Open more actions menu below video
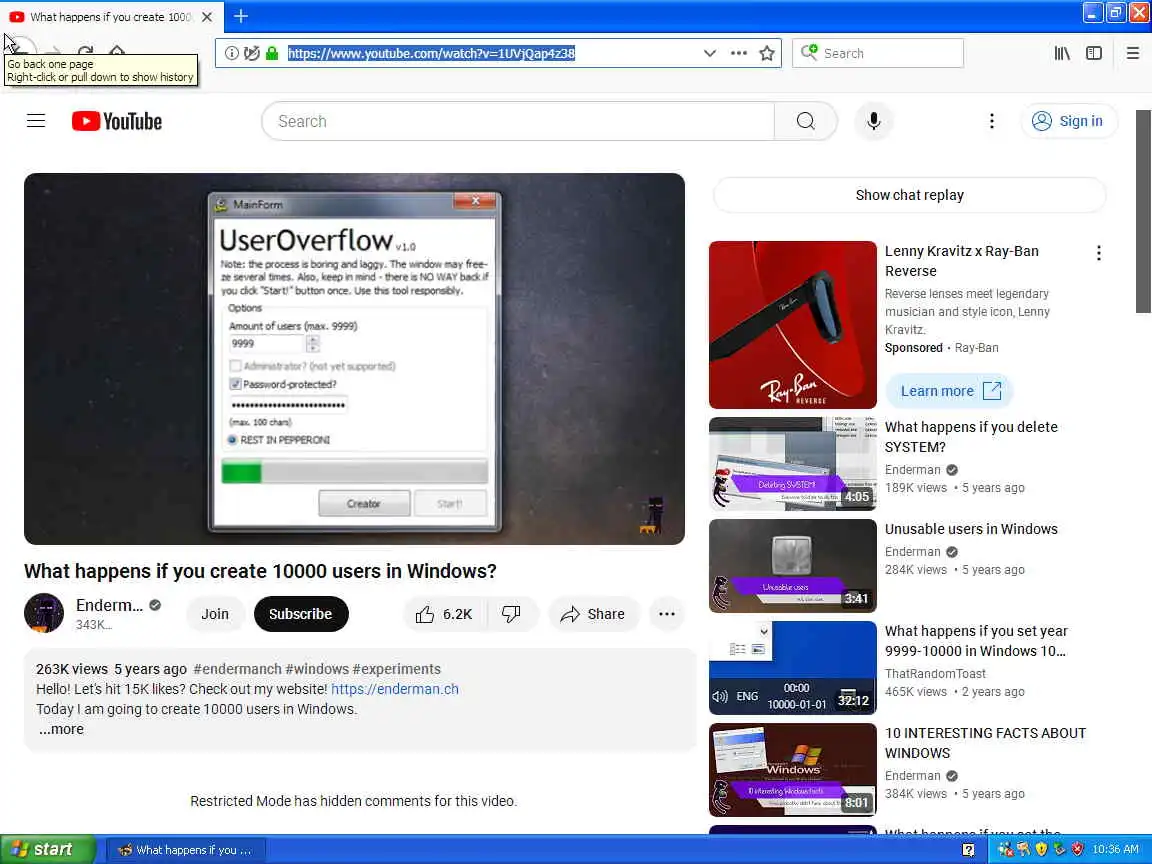Screen dimensions: 1152x864 tap(666, 613)
